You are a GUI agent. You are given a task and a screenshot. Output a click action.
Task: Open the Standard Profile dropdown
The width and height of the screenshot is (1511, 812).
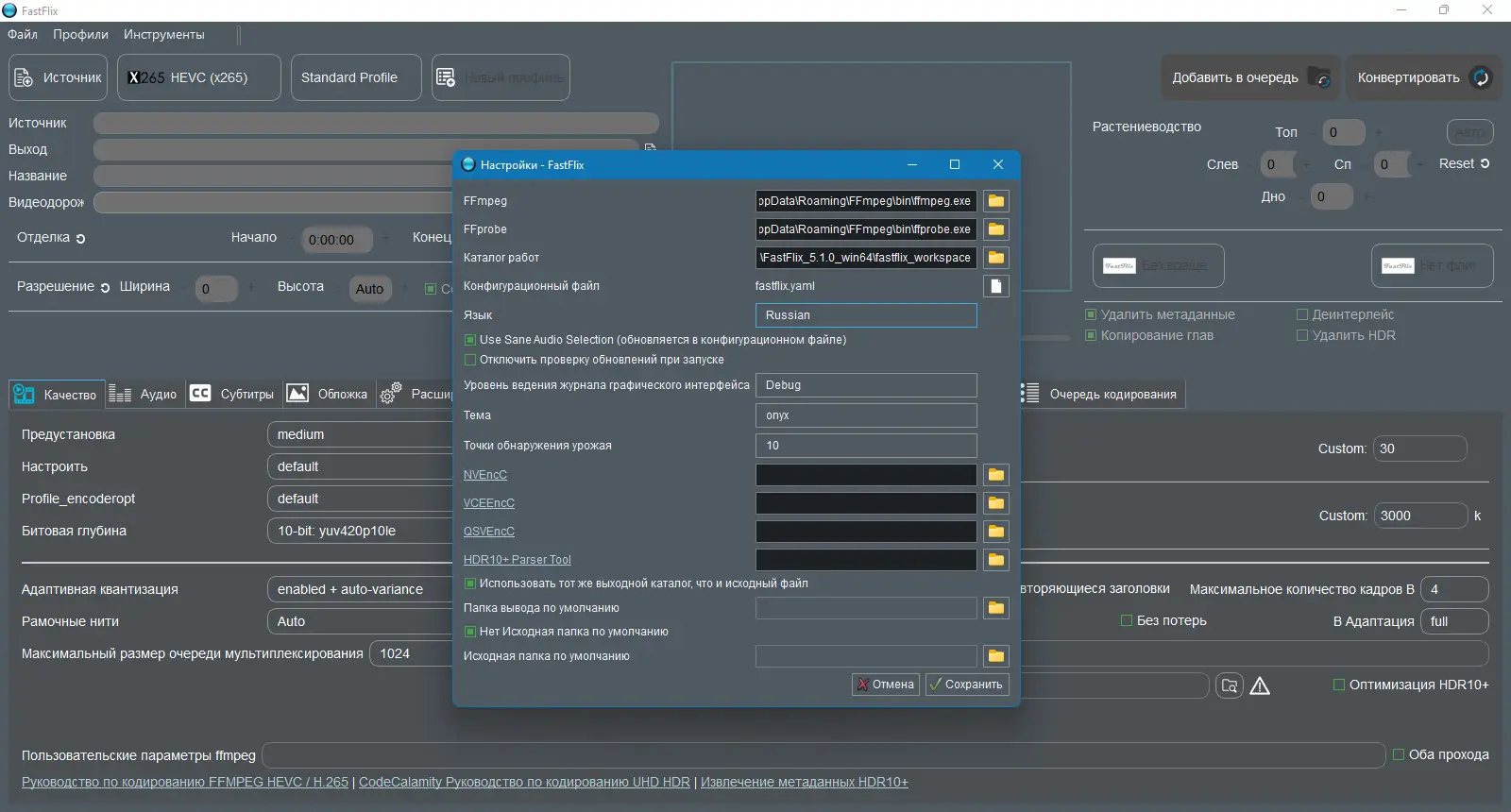(x=356, y=77)
